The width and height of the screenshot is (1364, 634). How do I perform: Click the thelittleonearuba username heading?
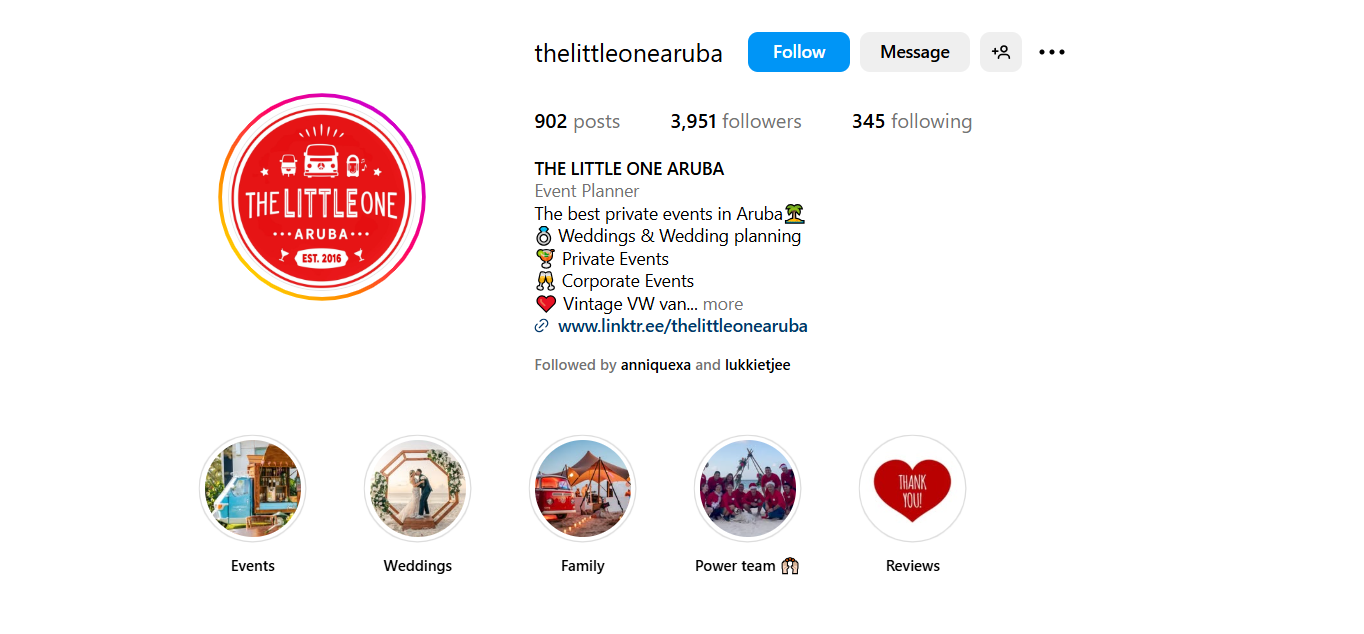629,53
